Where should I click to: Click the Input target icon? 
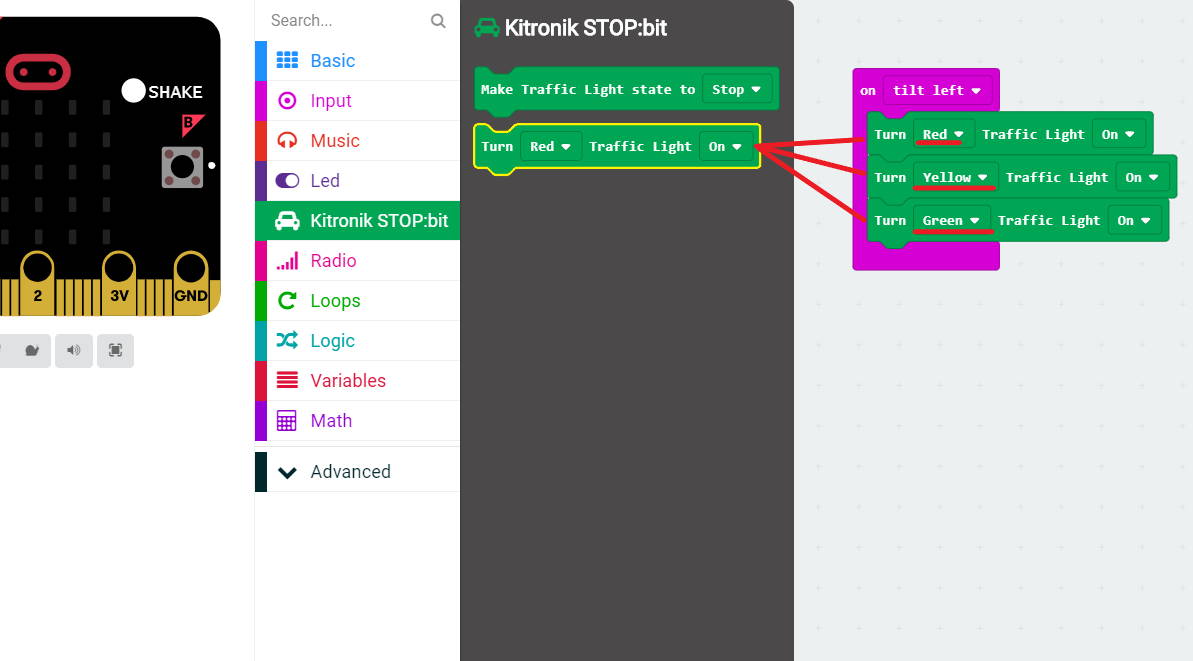coord(287,100)
